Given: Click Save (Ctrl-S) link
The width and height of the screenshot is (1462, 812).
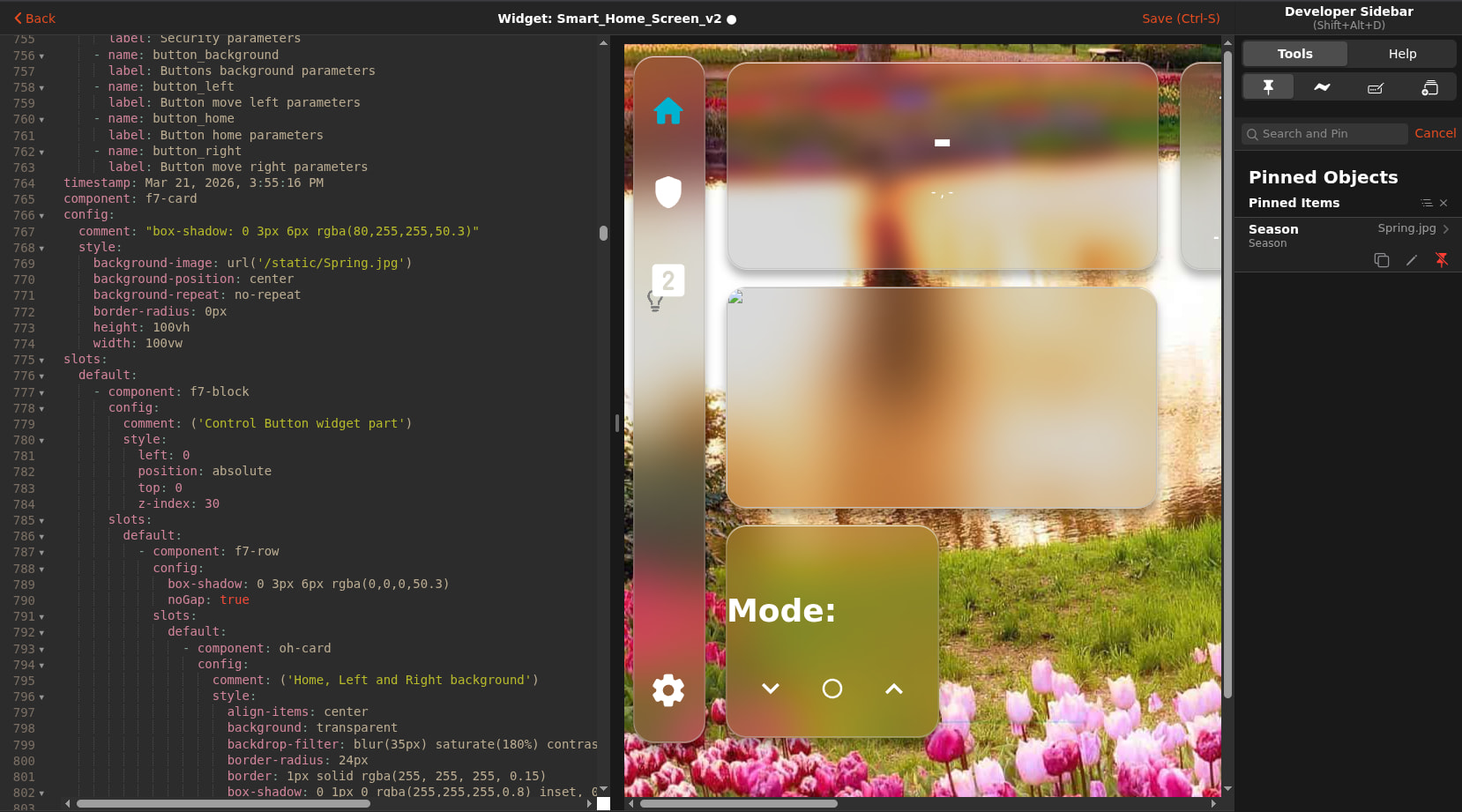Looking at the screenshot, I should coord(1180,19).
